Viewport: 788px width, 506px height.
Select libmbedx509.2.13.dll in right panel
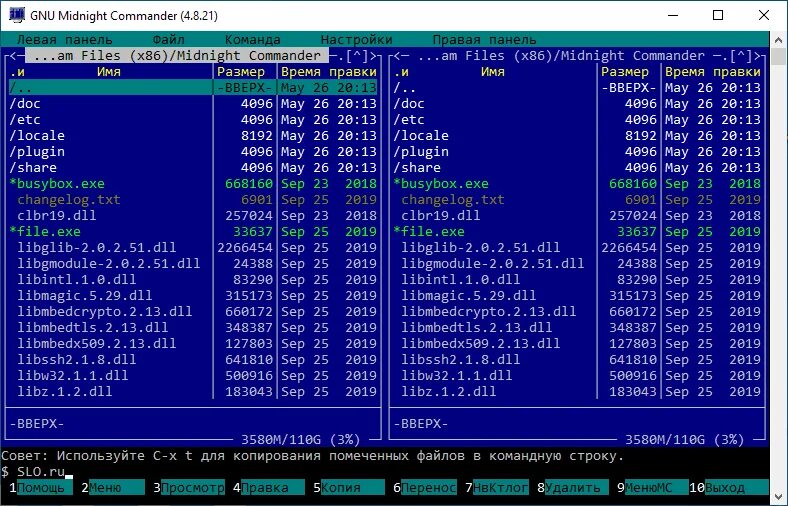(577, 344)
